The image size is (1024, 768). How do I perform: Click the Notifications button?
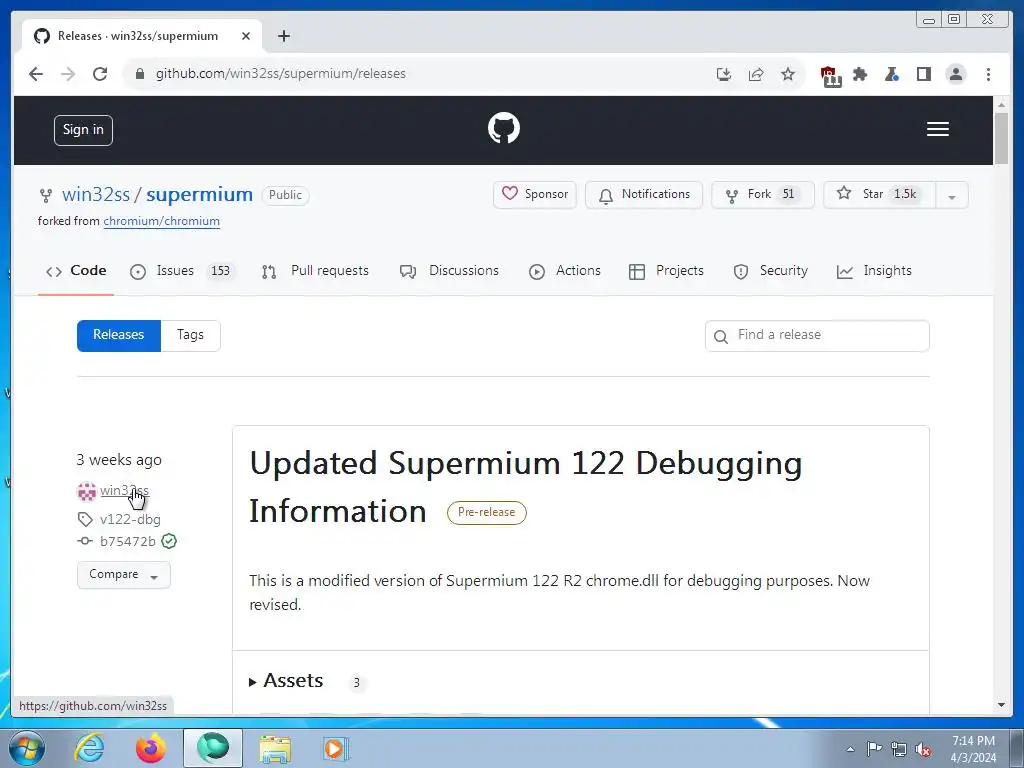point(644,195)
